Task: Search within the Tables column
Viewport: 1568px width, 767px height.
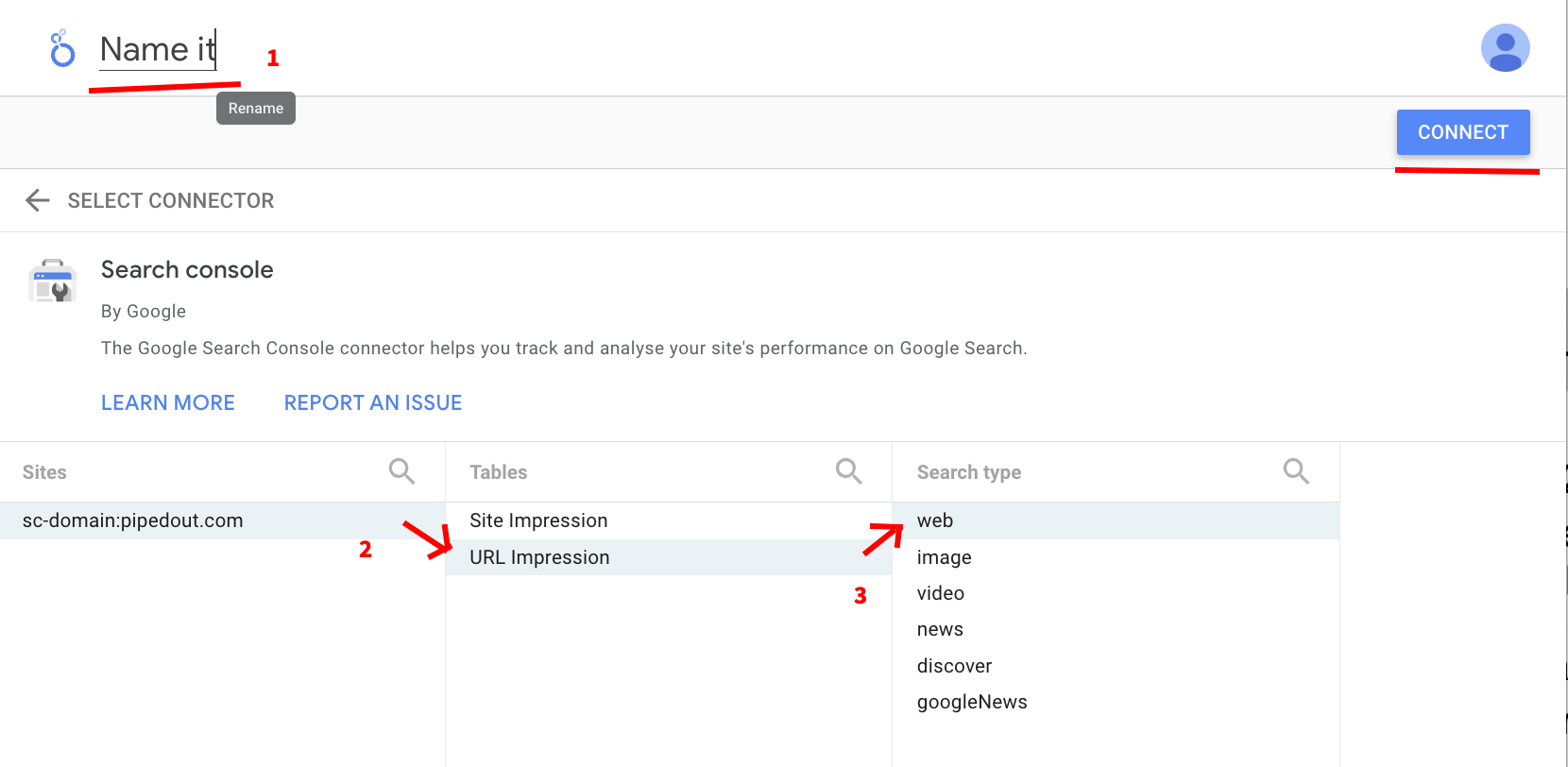Action: coord(848,471)
